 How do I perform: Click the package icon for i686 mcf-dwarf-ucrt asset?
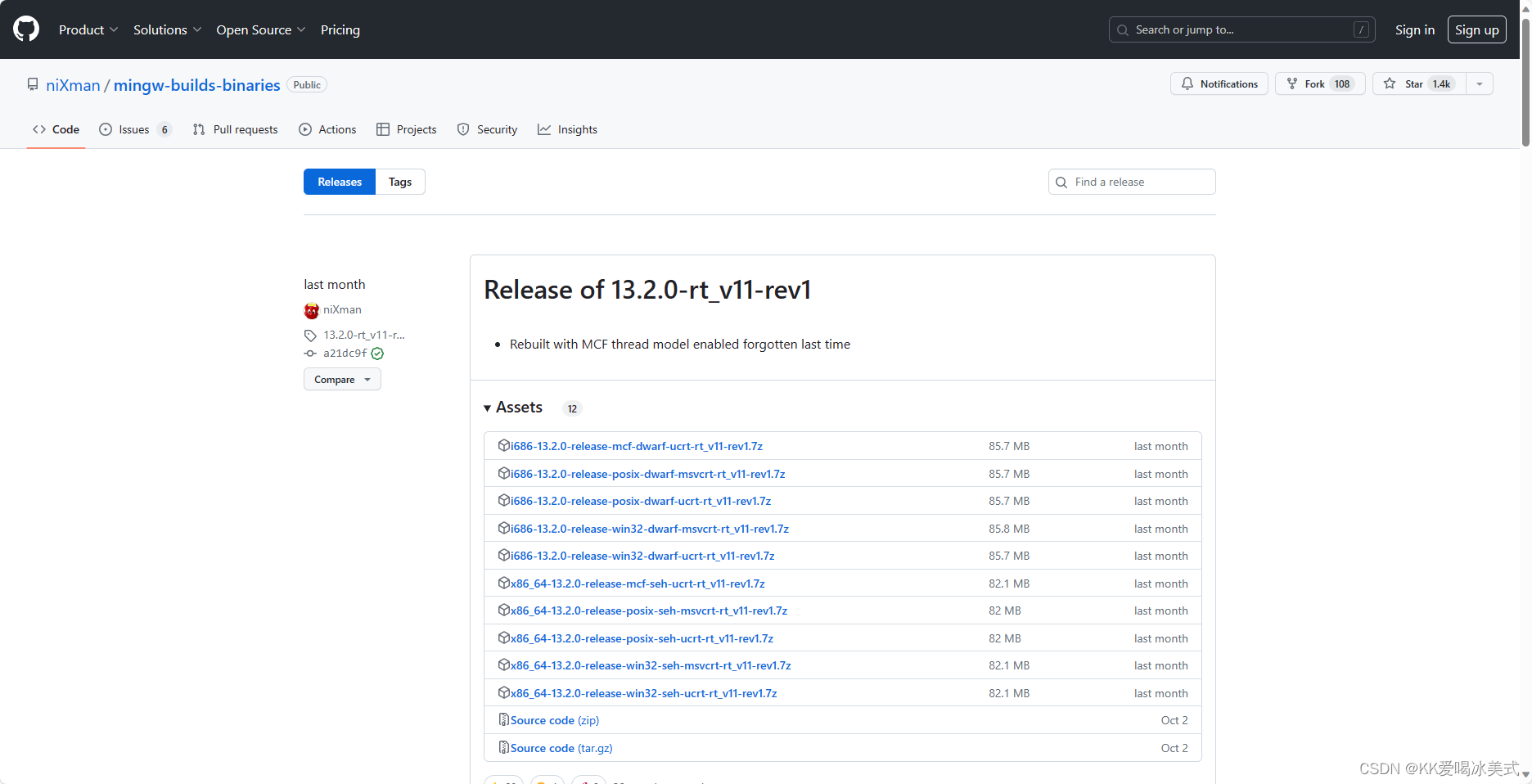point(504,446)
